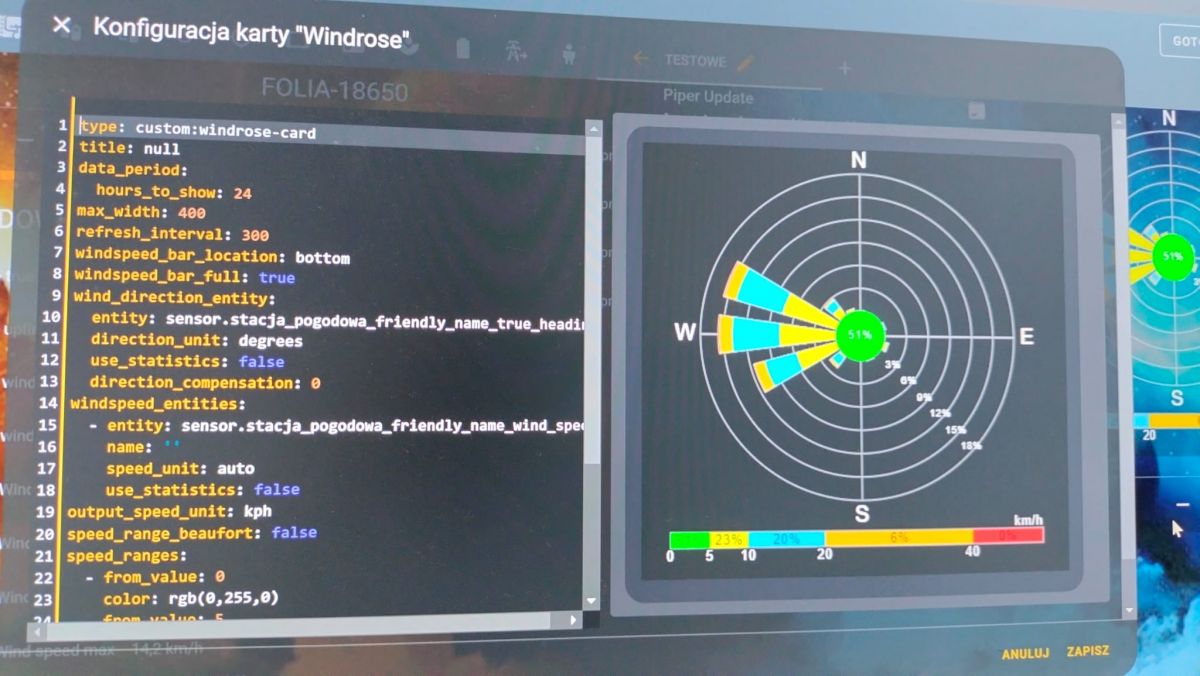Click the true_heading entity line 10
The height and width of the screenshot is (676, 1200).
click(x=337, y=319)
